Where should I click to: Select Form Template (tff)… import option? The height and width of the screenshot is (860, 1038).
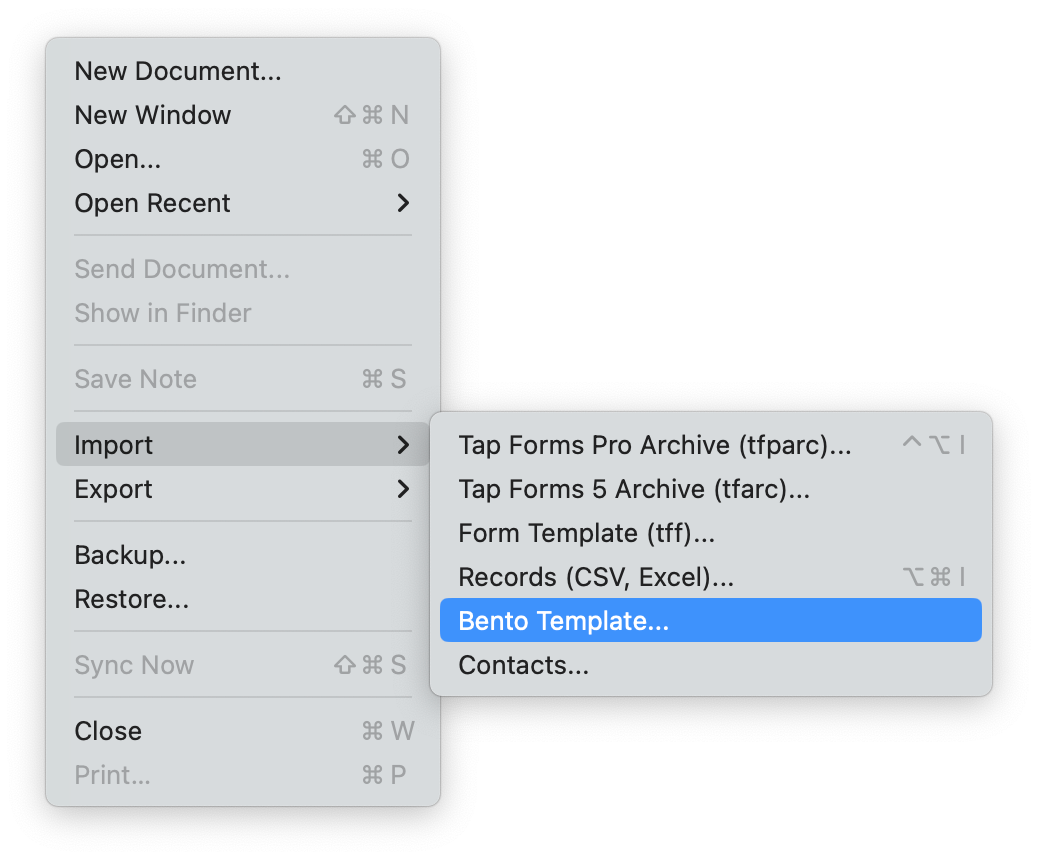click(x=710, y=532)
